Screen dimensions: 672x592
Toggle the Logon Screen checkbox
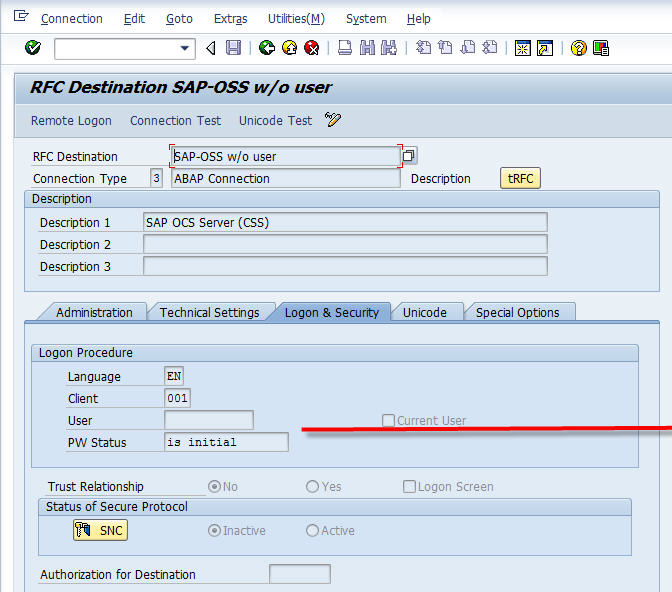(x=409, y=487)
